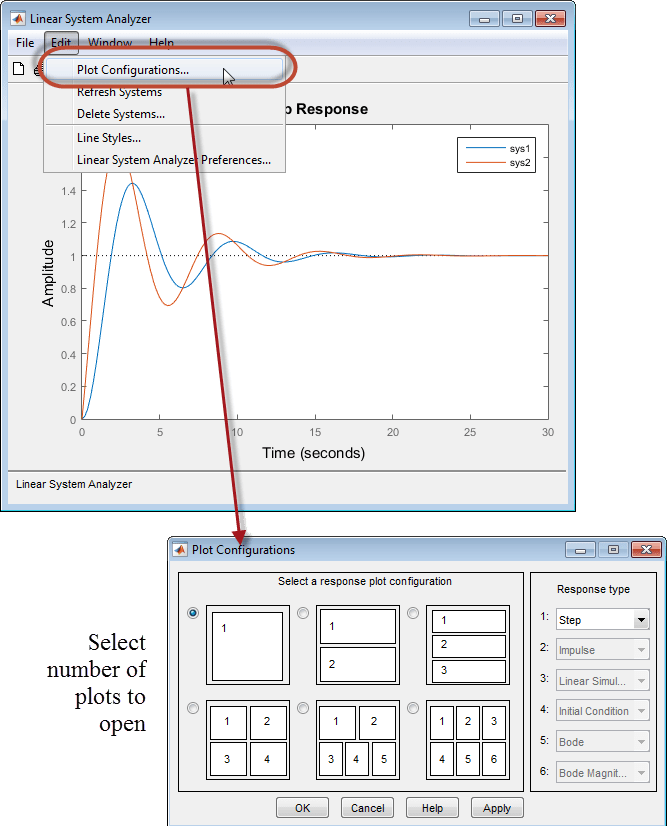Click the MATLAB logo in Linear System Analyzer title bar
The height and width of the screenshot is (826, 671).
(x=18, y=18)
